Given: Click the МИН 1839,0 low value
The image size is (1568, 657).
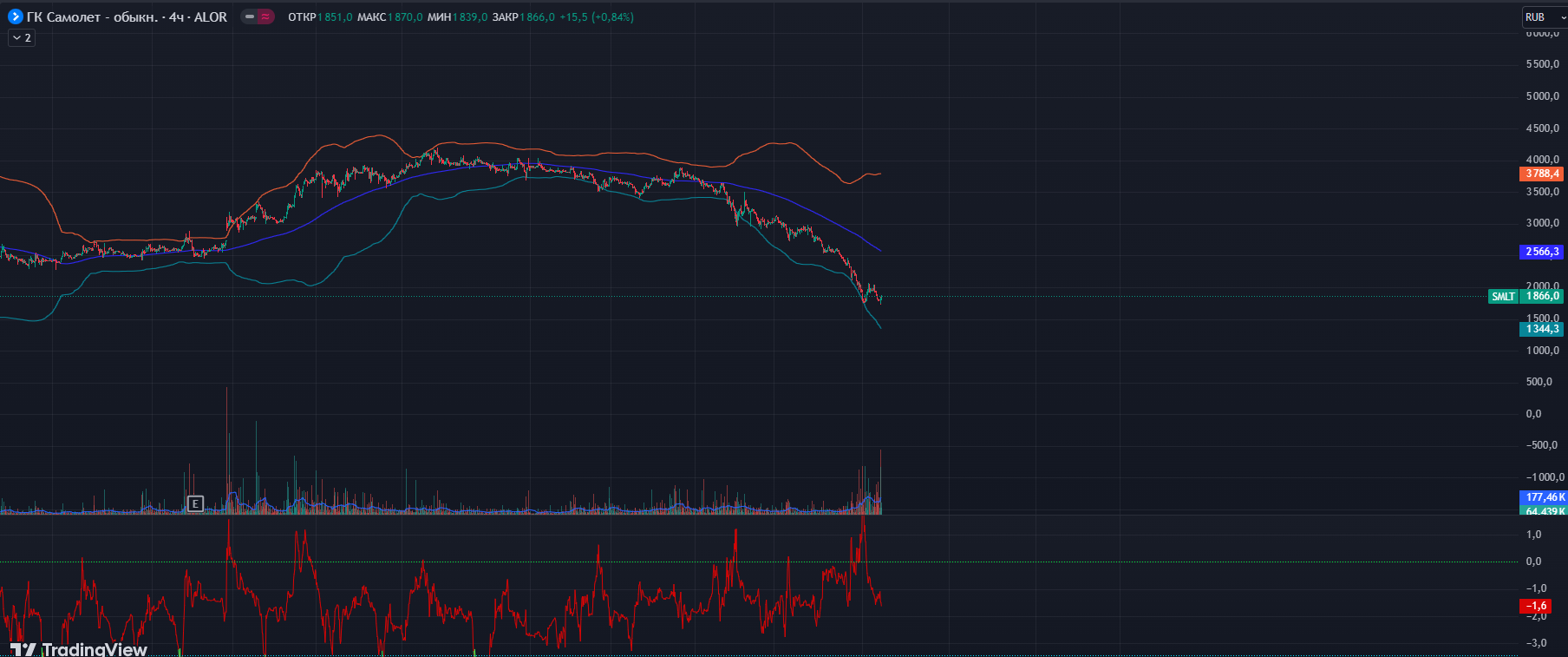Looking at the screenshot, I should (x=457, y=17).
